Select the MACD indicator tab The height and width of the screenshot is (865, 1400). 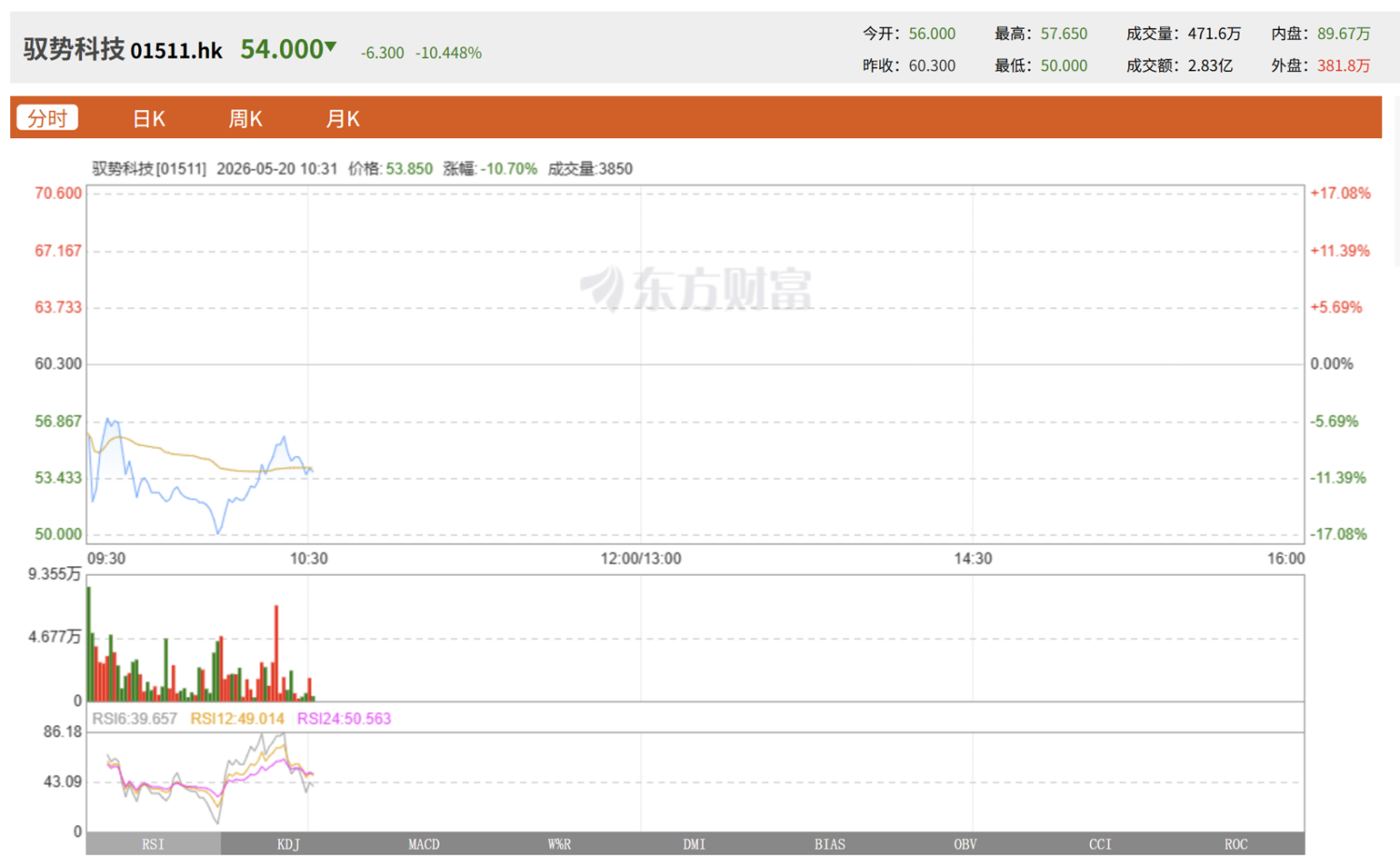(424, 844)
